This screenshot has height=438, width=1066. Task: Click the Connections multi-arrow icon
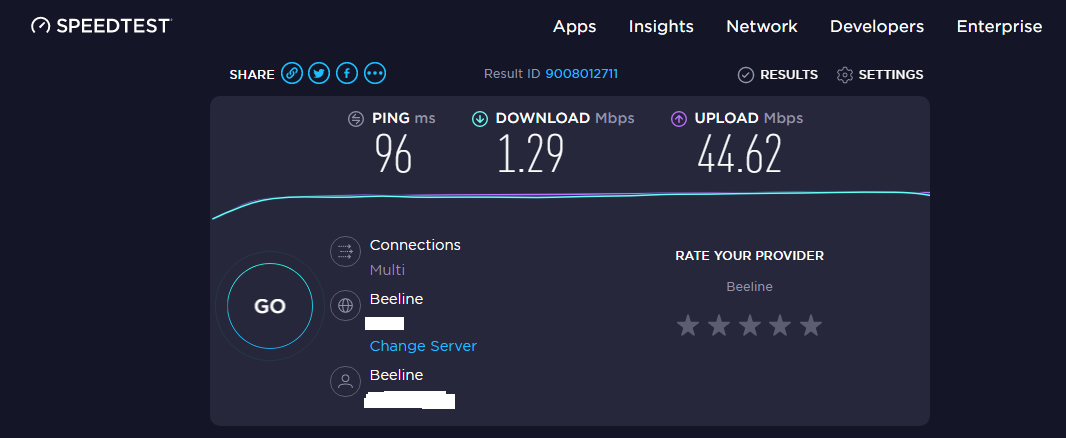pyautogui.click(x=345, y=251)
